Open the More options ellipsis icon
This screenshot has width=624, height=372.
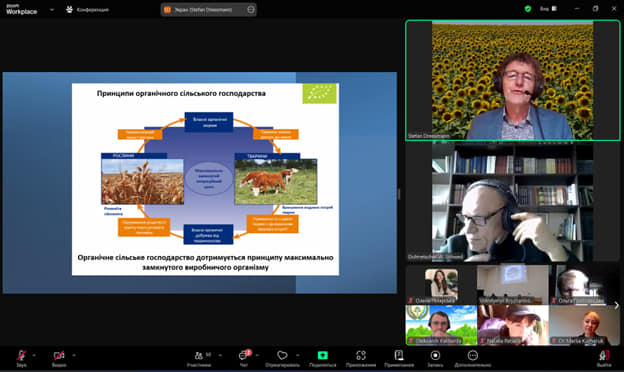[x=472, y=355]
